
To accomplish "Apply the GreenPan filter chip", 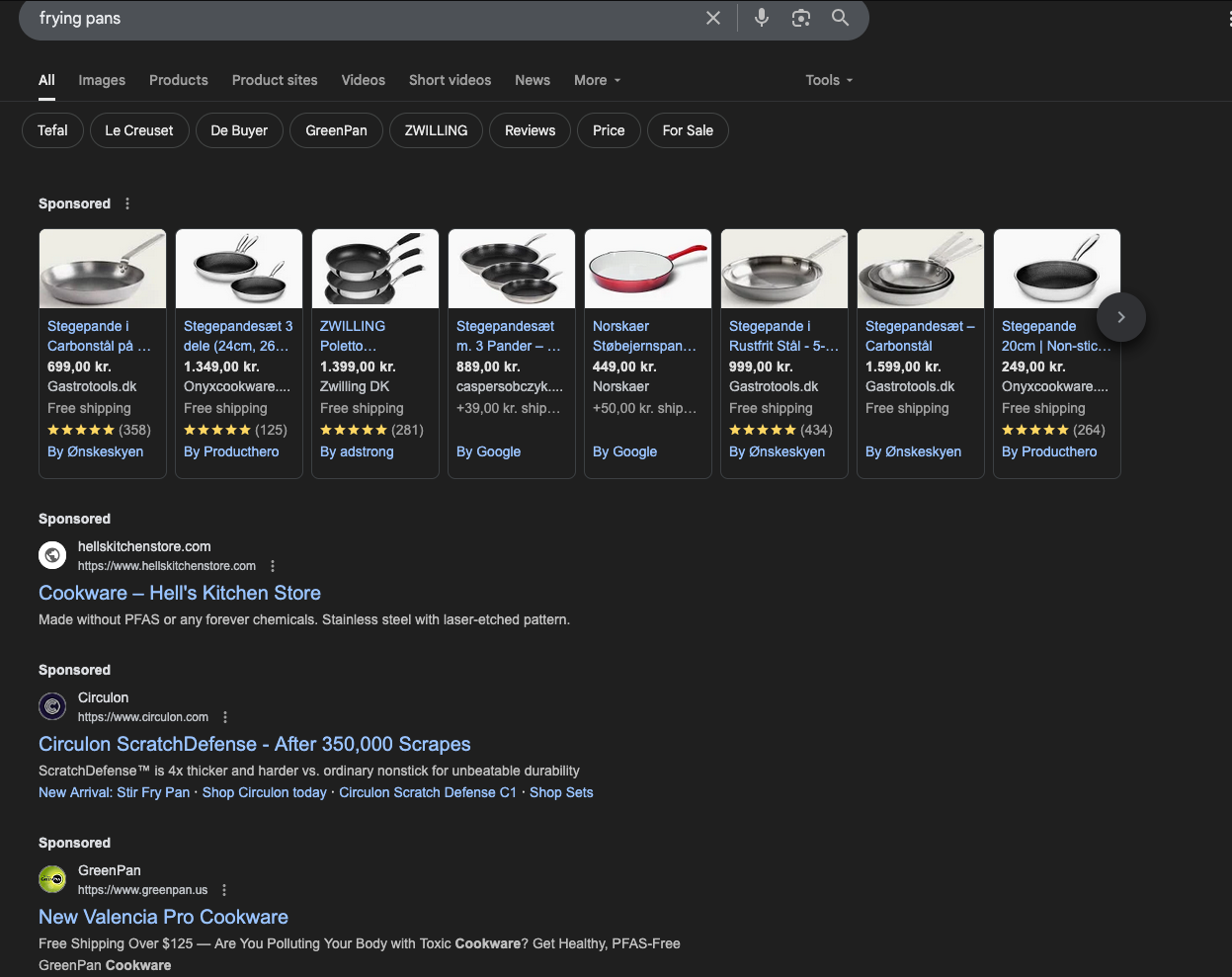I will (336, 130).
